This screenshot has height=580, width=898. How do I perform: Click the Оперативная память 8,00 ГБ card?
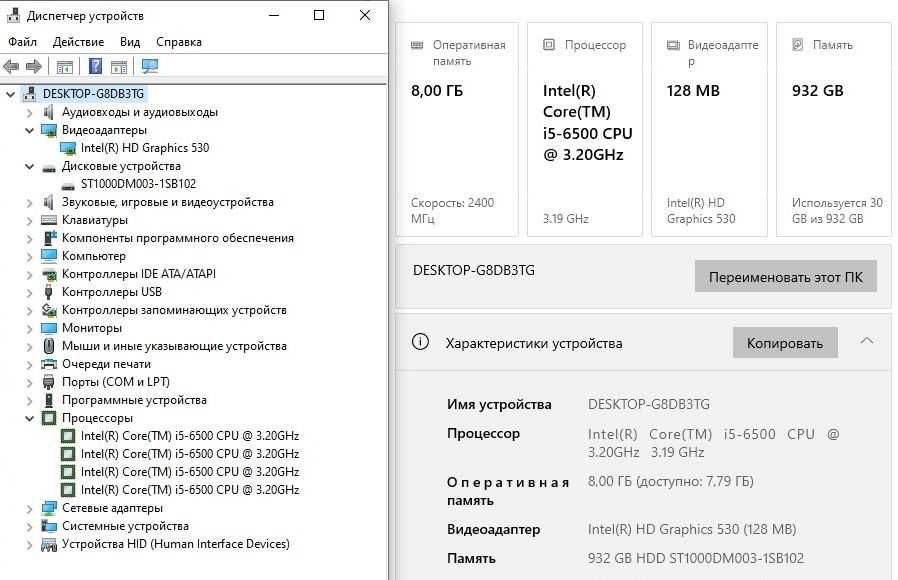456,129
